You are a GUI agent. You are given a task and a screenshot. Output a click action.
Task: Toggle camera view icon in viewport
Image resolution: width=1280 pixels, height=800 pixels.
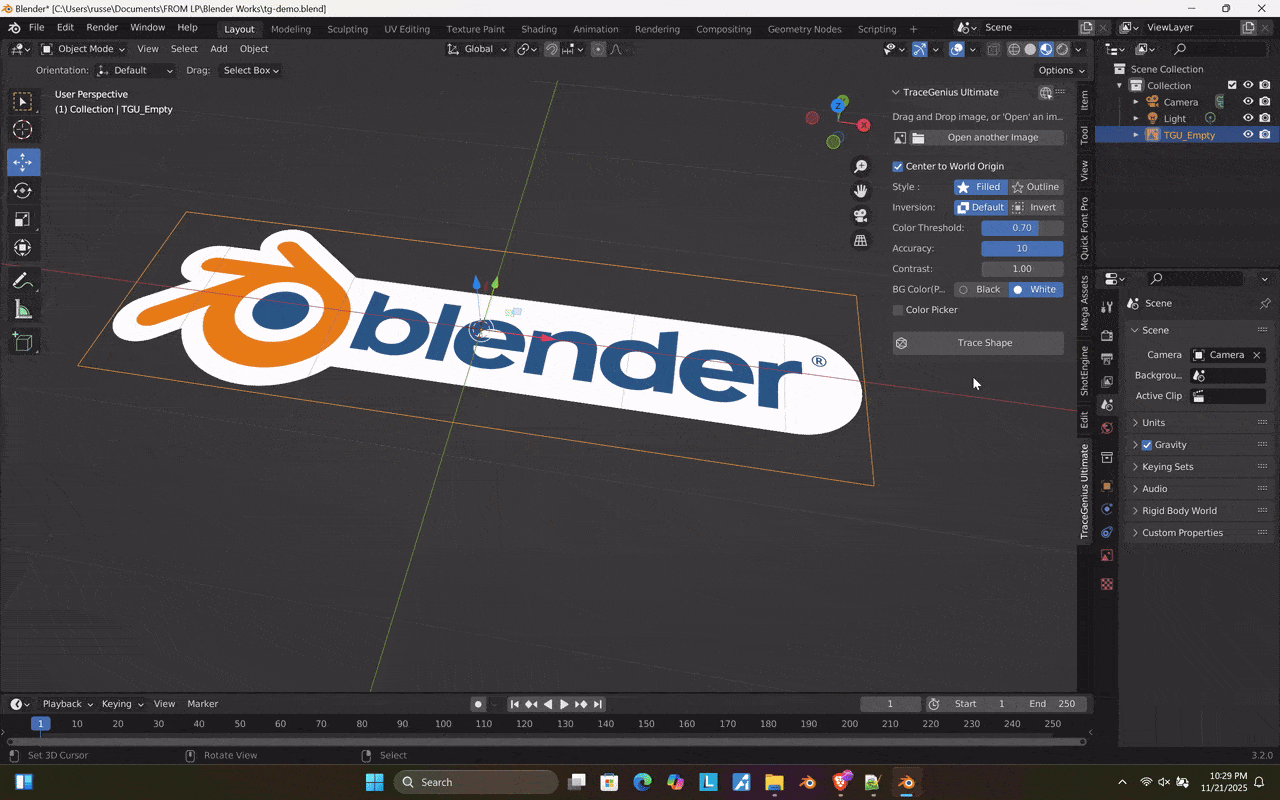click(860, 216)
